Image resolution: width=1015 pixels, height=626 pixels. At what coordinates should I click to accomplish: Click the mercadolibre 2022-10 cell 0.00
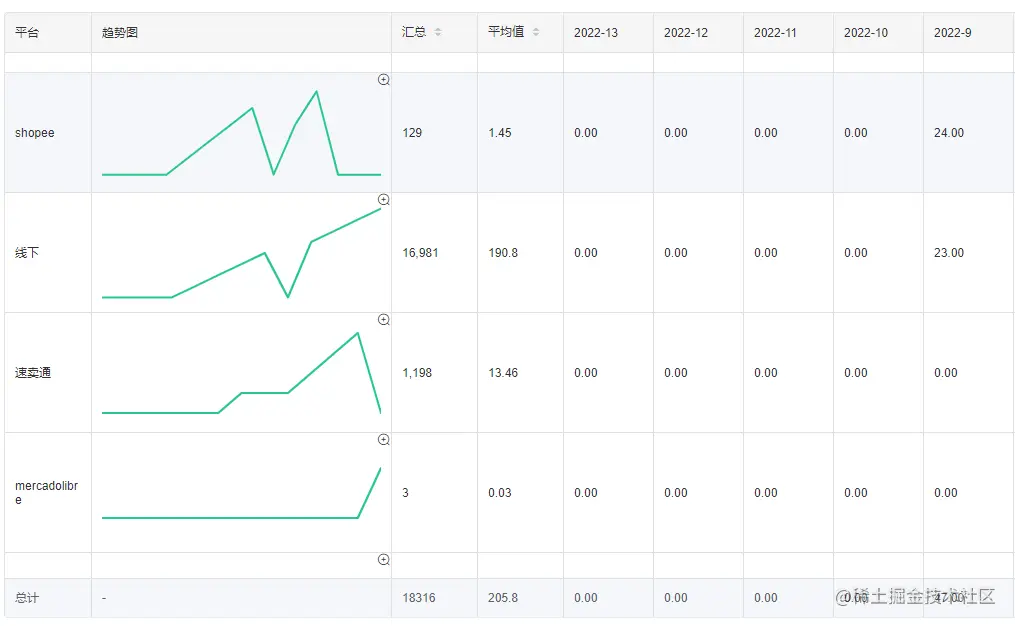point(856,493)
